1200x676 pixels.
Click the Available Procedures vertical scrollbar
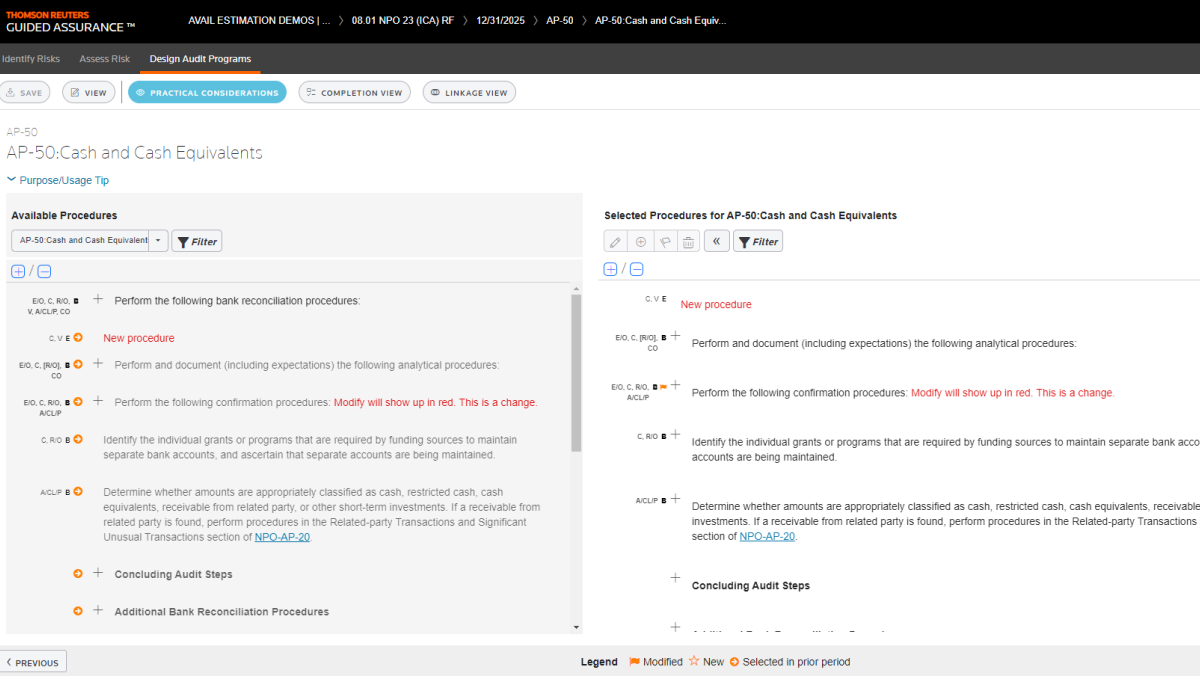coord(575,370)
